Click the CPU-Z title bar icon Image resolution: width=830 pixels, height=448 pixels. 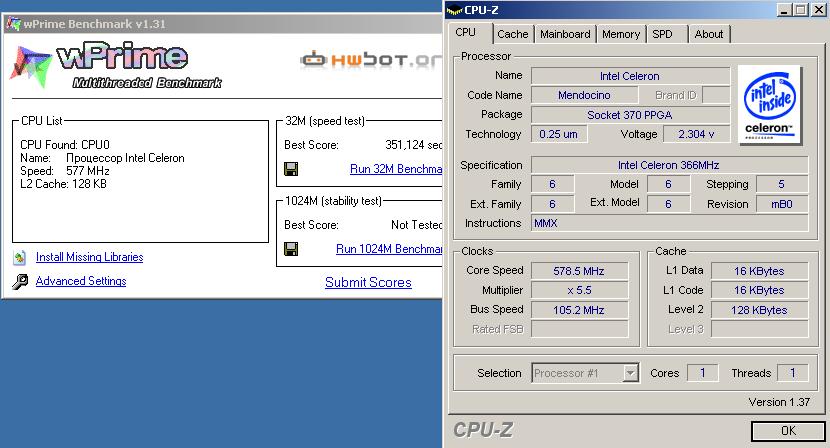(x=455, y=10)
